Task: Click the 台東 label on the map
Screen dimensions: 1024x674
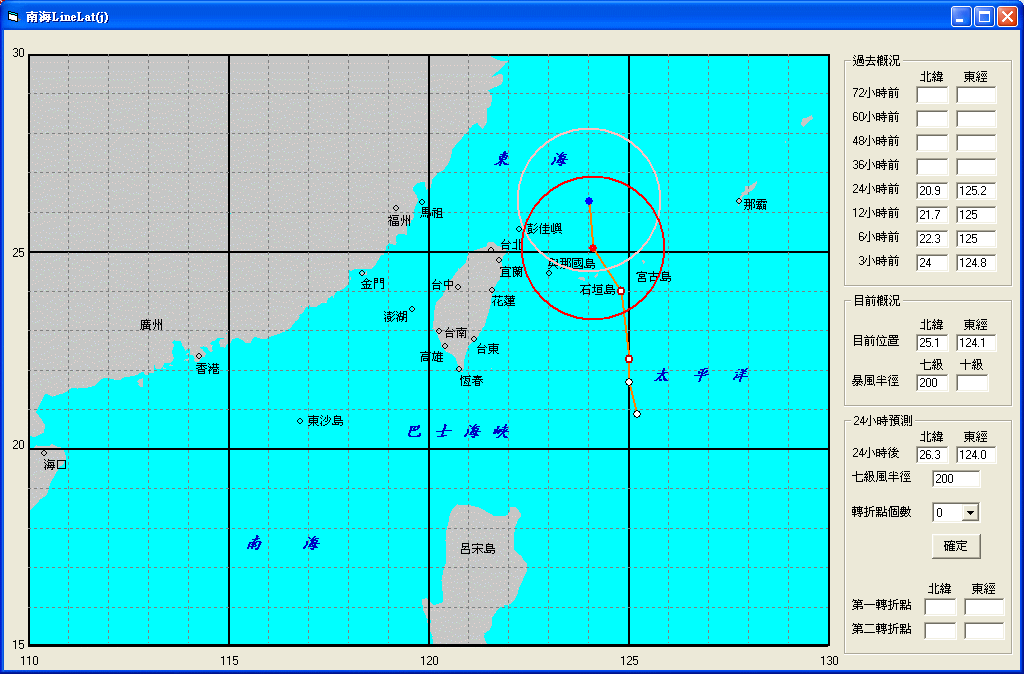Action: click(488, 349)
